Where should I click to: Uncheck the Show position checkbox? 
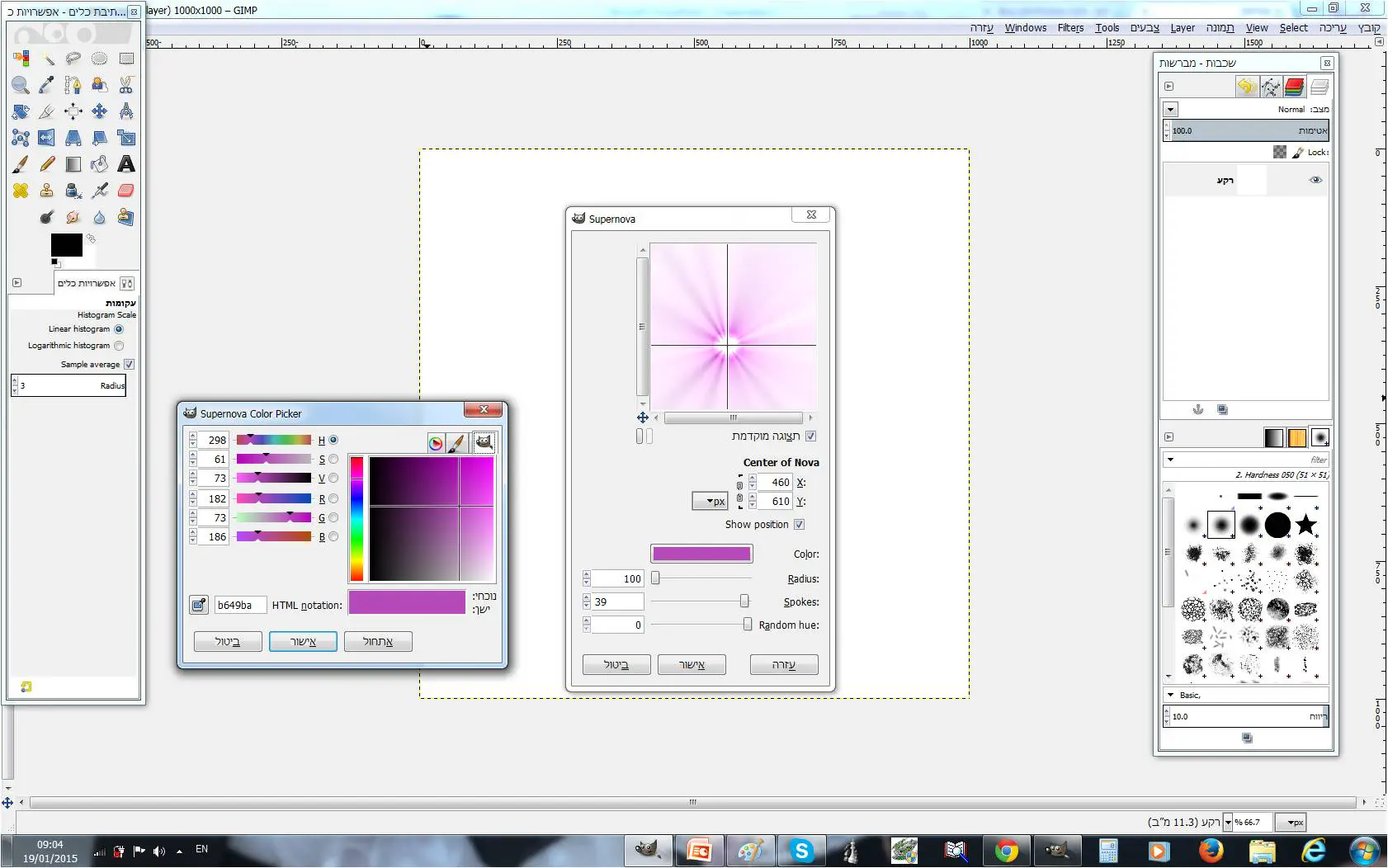[x=799, y=525]
